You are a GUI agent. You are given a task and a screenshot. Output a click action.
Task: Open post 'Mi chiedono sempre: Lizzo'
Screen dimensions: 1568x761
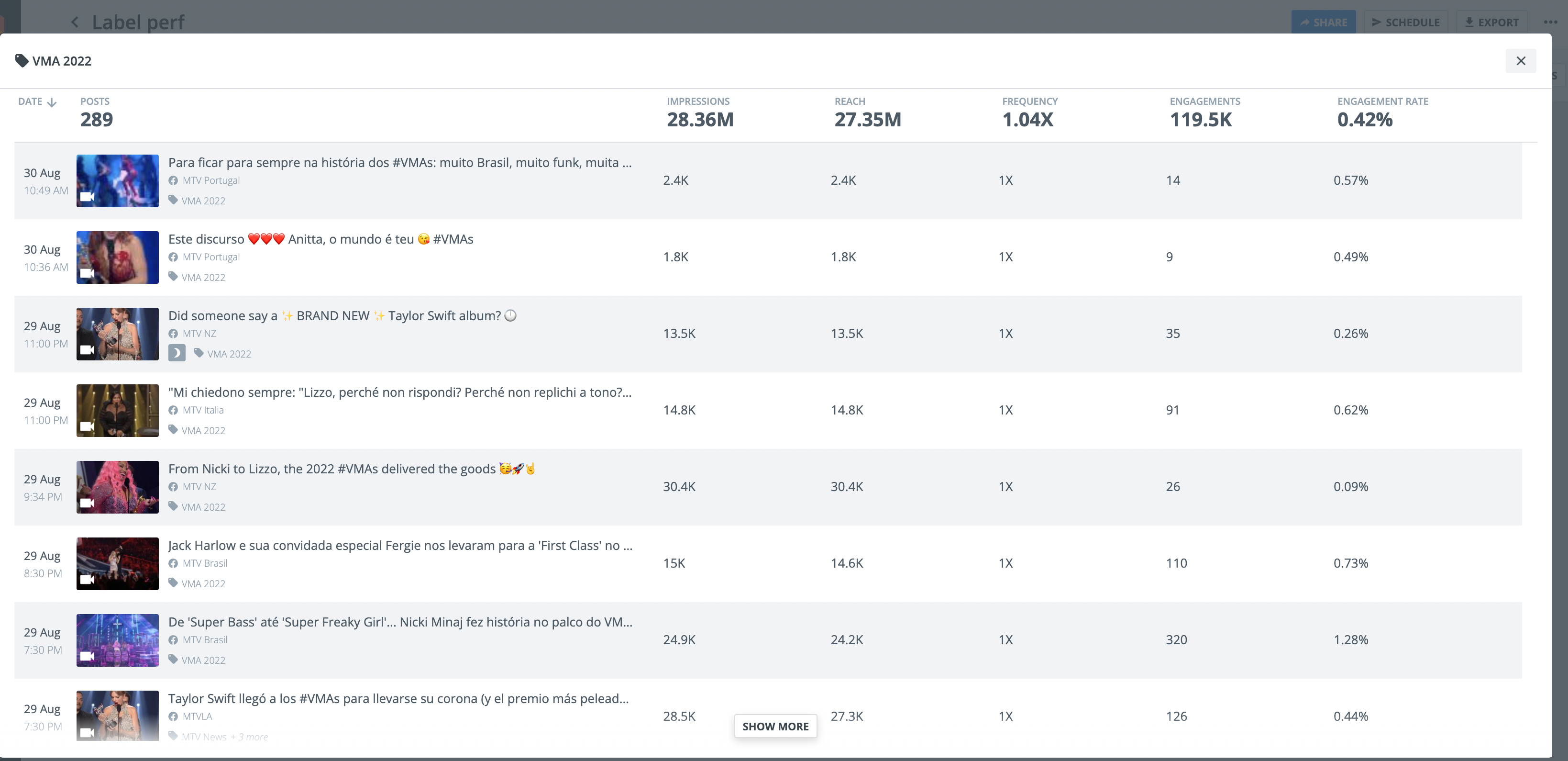click(x=400, y=392)
